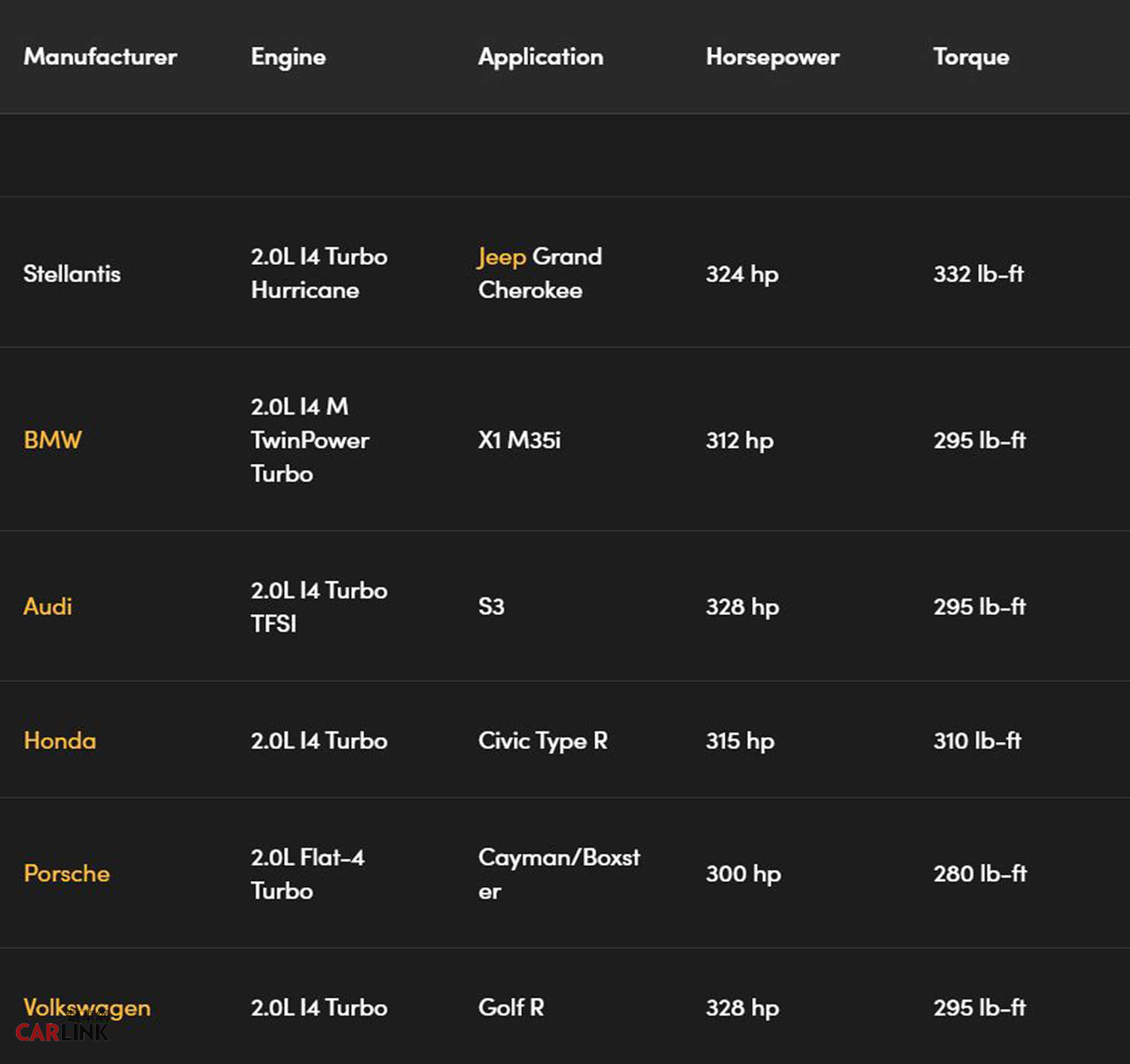Screen dimensions: 1130x1064
Task: Click the Golf R application cell
Action: click(511, 1008)
